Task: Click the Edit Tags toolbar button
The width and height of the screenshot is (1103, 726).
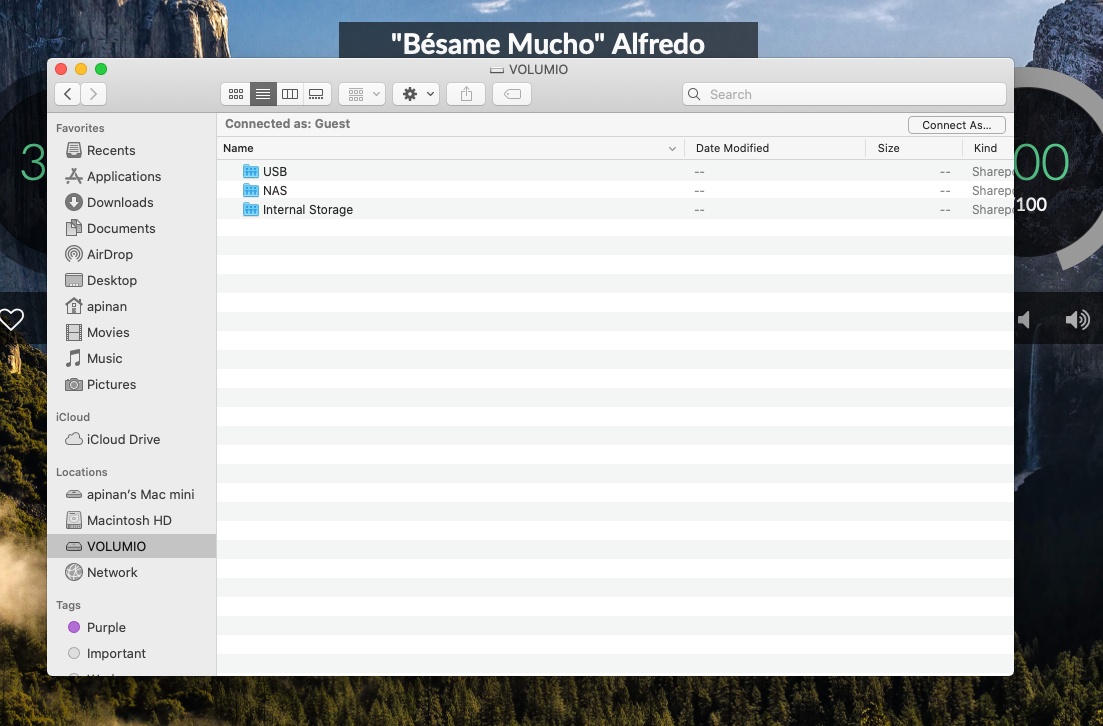Action: tap(512, 94)
